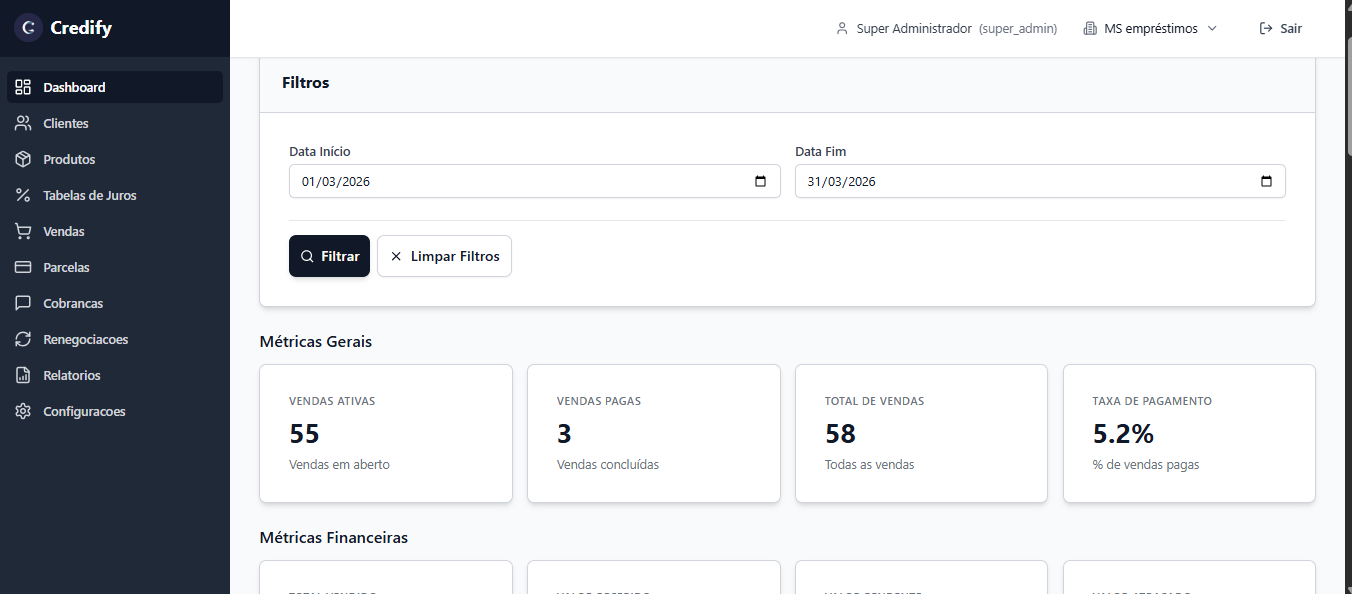Click the Renegociacoes refresh arrows icon

[x=23, y=340]
